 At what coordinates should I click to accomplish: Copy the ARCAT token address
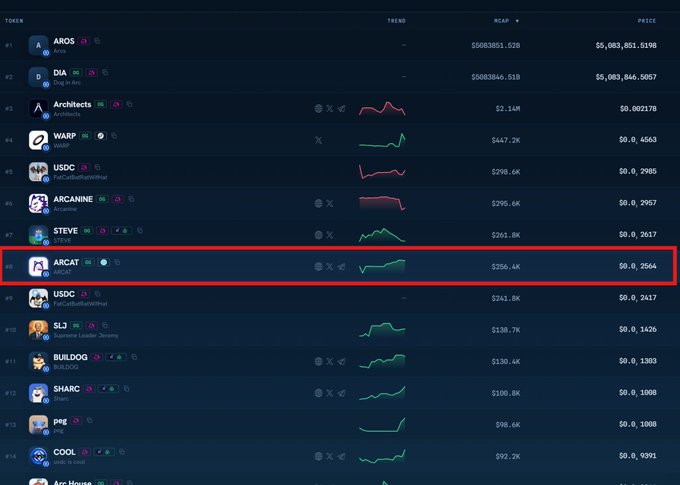tap(117, 262)
